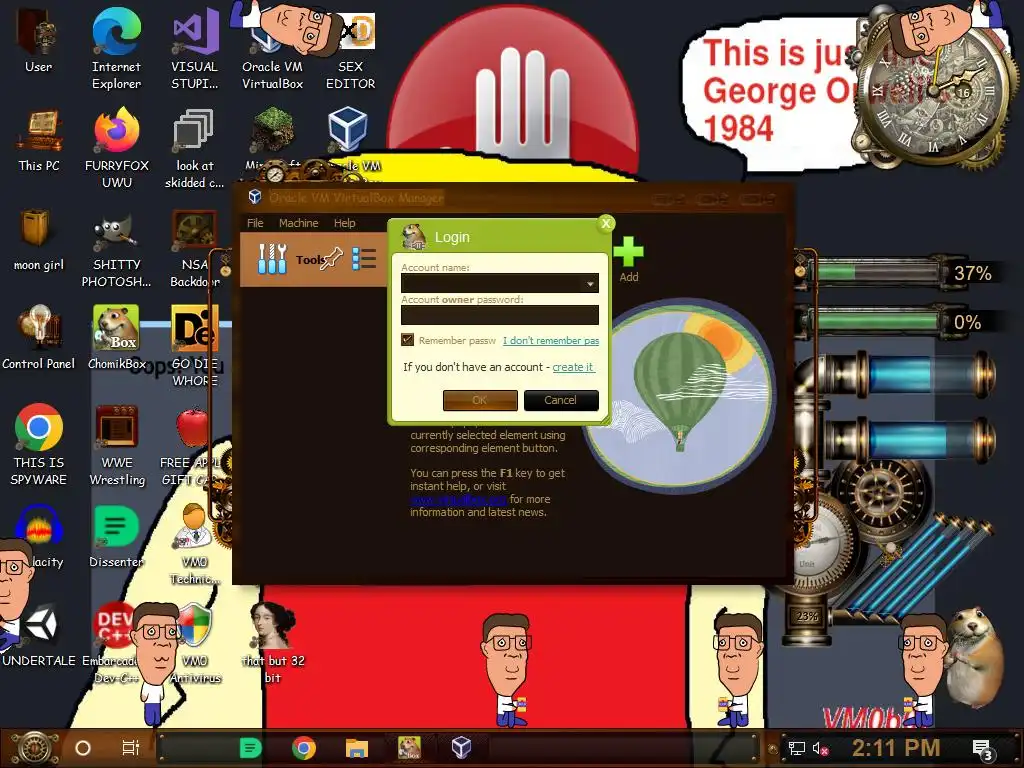Open THIS IS SPYWARE Chrome icon
The width and height of the screenshot is (1024, 768).
(x=39, y=444)
